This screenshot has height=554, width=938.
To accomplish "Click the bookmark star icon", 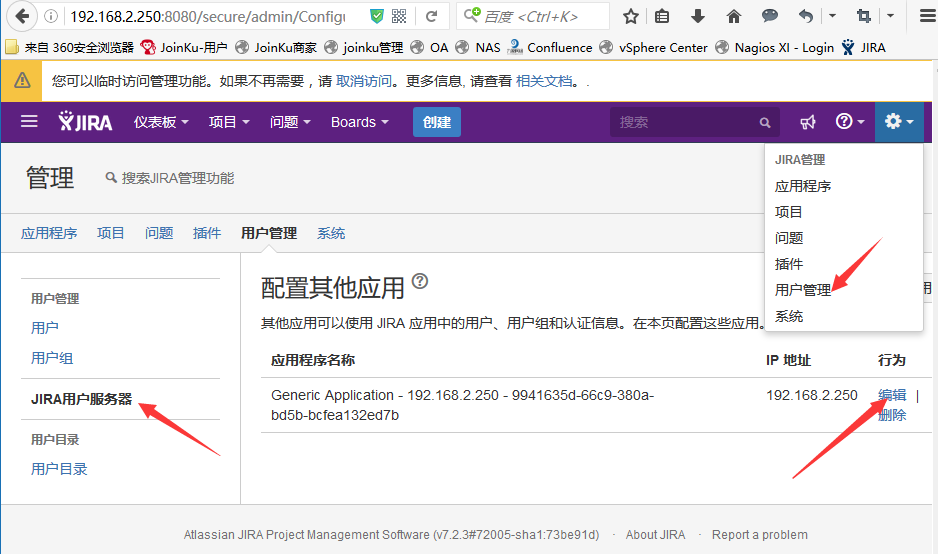I will 631,16.
